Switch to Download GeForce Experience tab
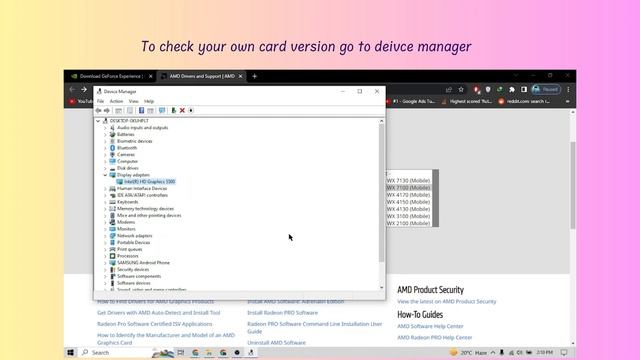Viewport: 640px width, 360px height. pos(110,76)
